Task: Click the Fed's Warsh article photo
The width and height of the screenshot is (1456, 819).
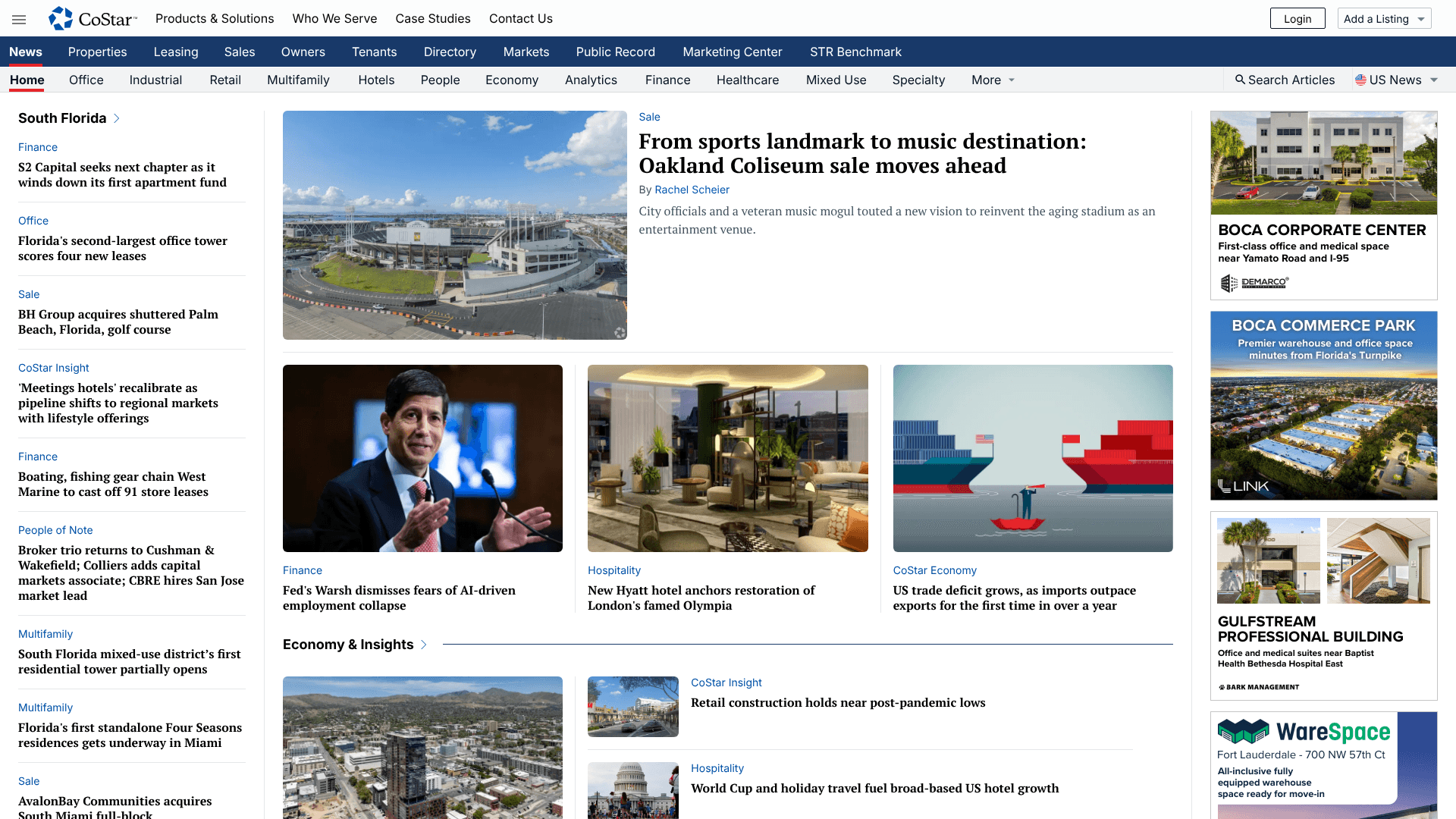Action: pyautogui.click(x=422, y=458)
